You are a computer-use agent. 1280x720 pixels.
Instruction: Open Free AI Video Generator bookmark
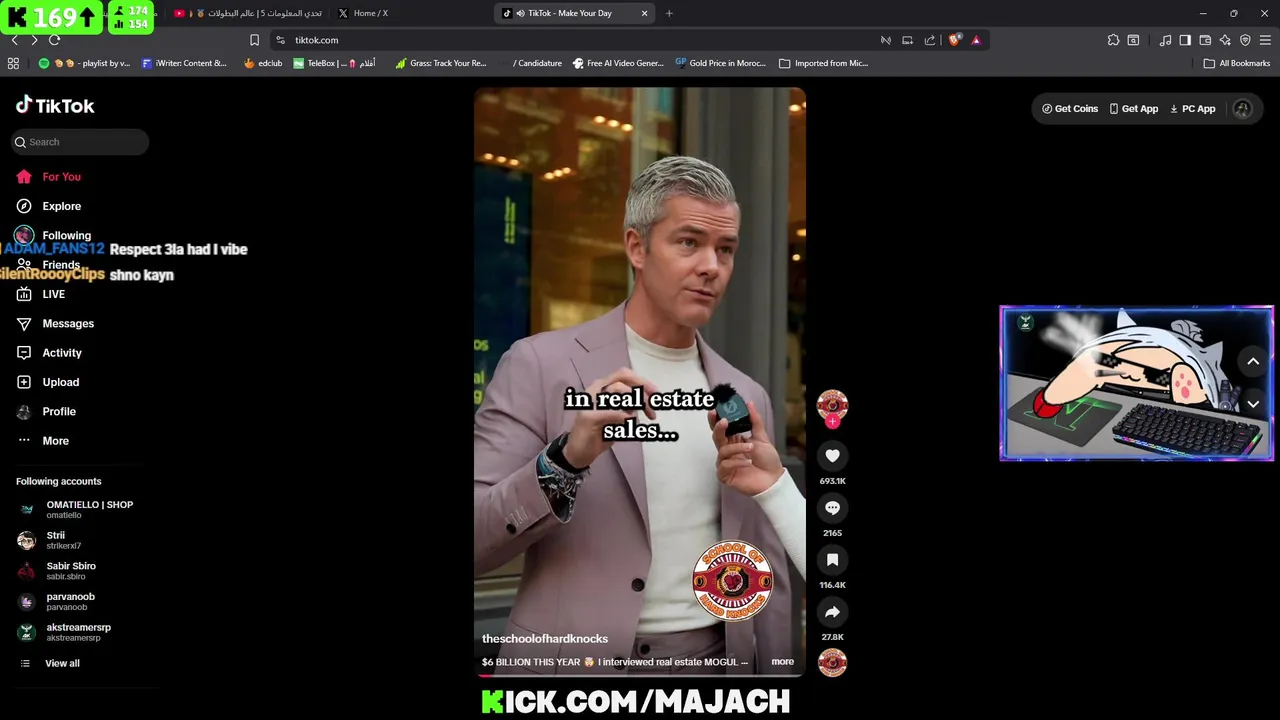point(618,63)
